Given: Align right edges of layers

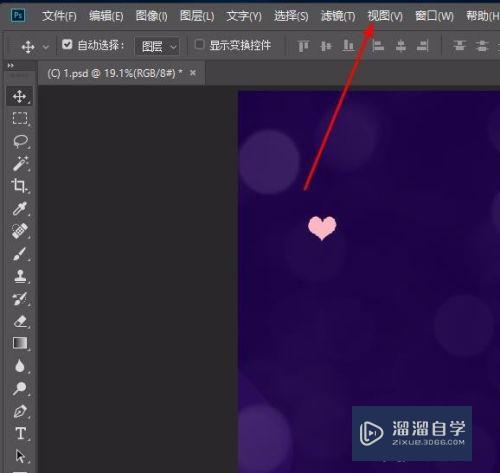Looking at the screenshot, I should 423,46.
